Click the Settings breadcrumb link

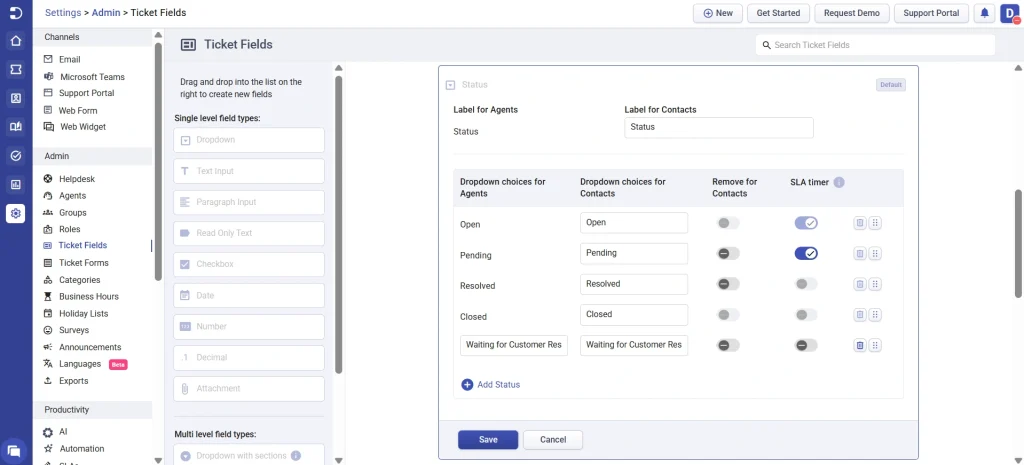63,12
